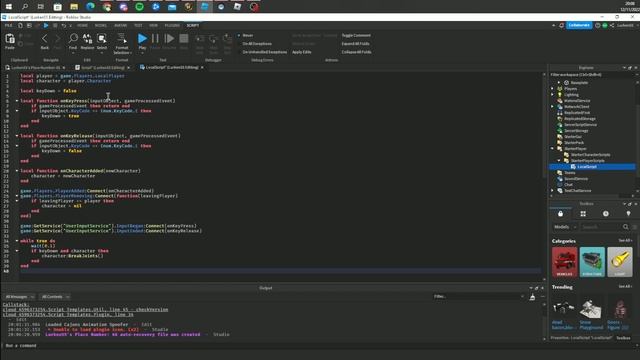This screenshot has width=640, height=360.
Task: Select LocalScript in Explorer tree
Action: (x=587, y=167)
